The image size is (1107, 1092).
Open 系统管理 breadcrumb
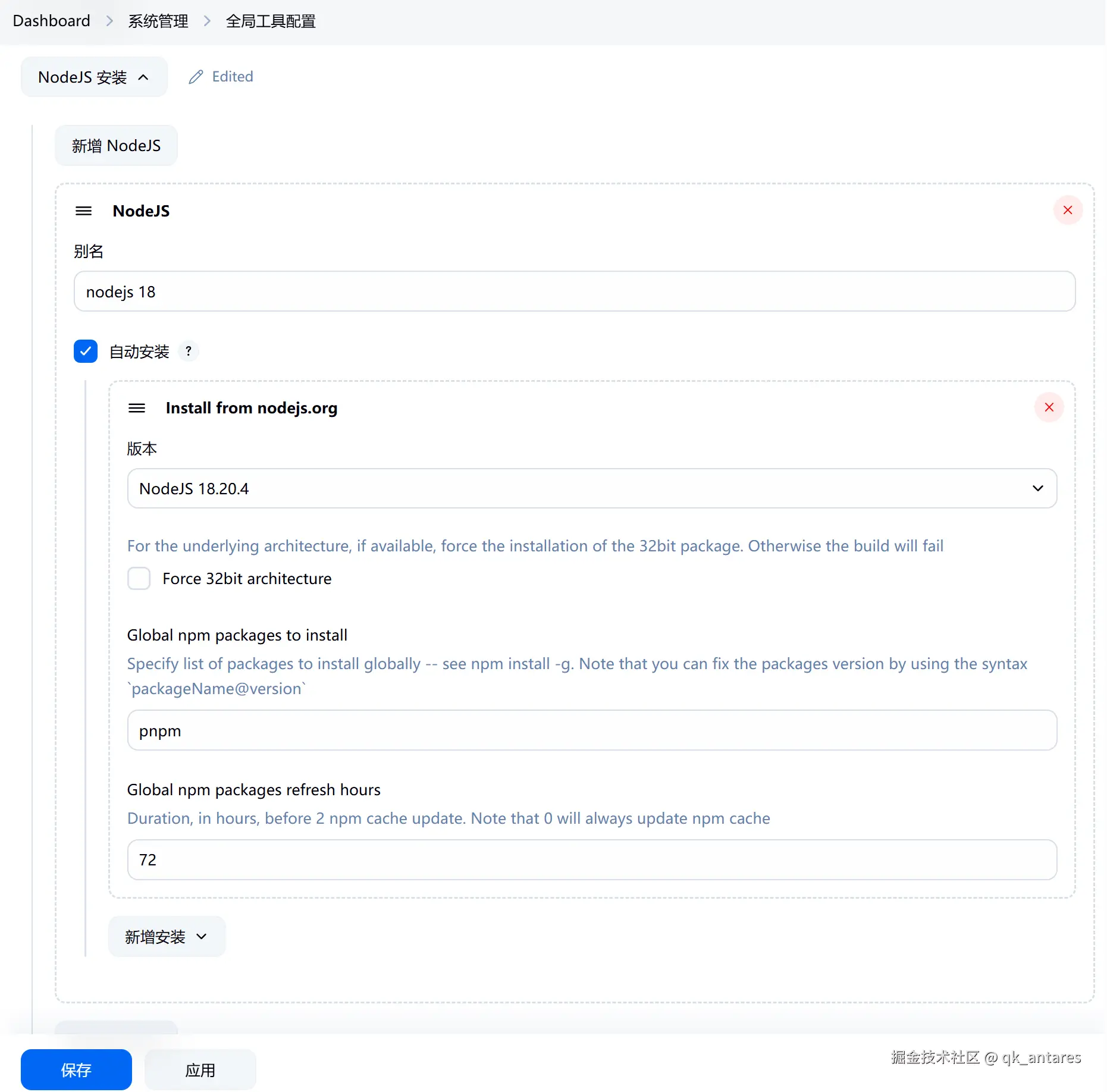click(158, 21)
